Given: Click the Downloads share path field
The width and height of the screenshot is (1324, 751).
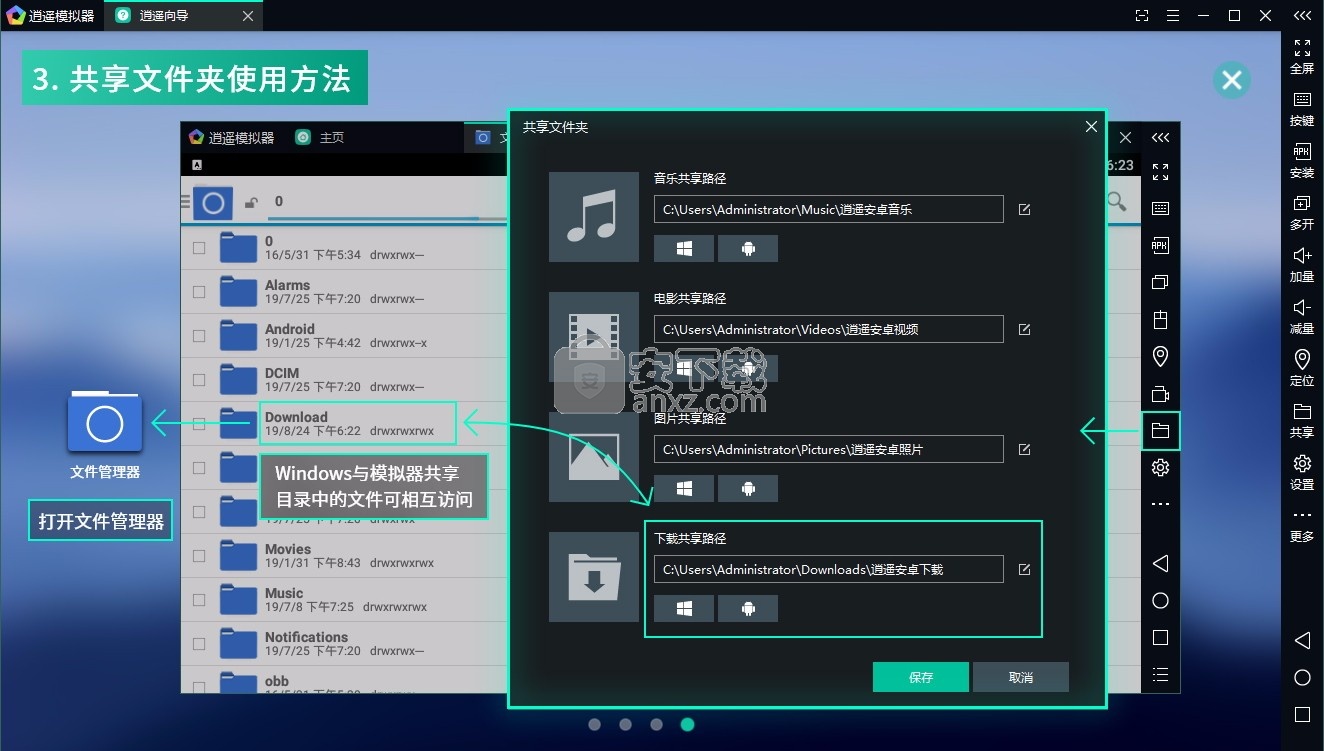Looking at the screenshot, I should click(x=829, y=569).
